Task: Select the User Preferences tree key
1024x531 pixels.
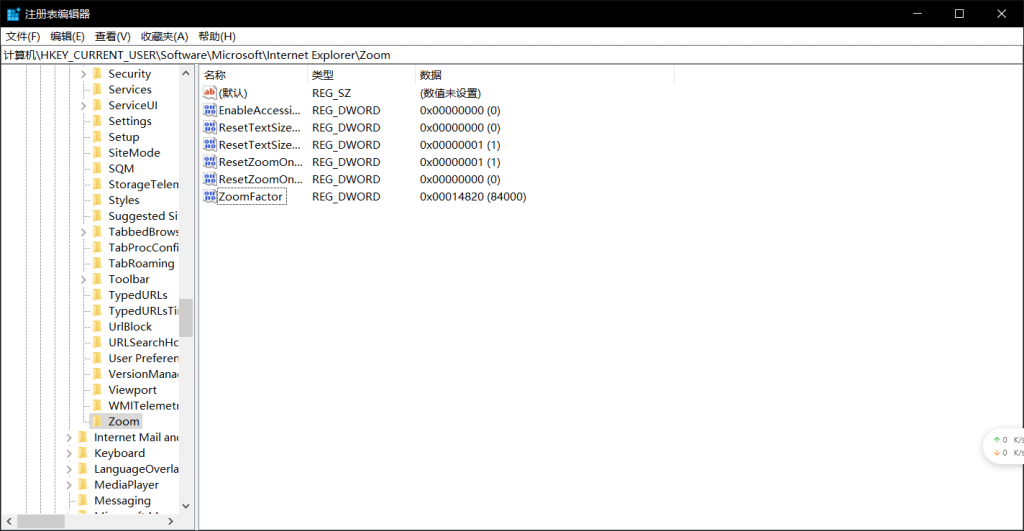Action: [143, 358]
